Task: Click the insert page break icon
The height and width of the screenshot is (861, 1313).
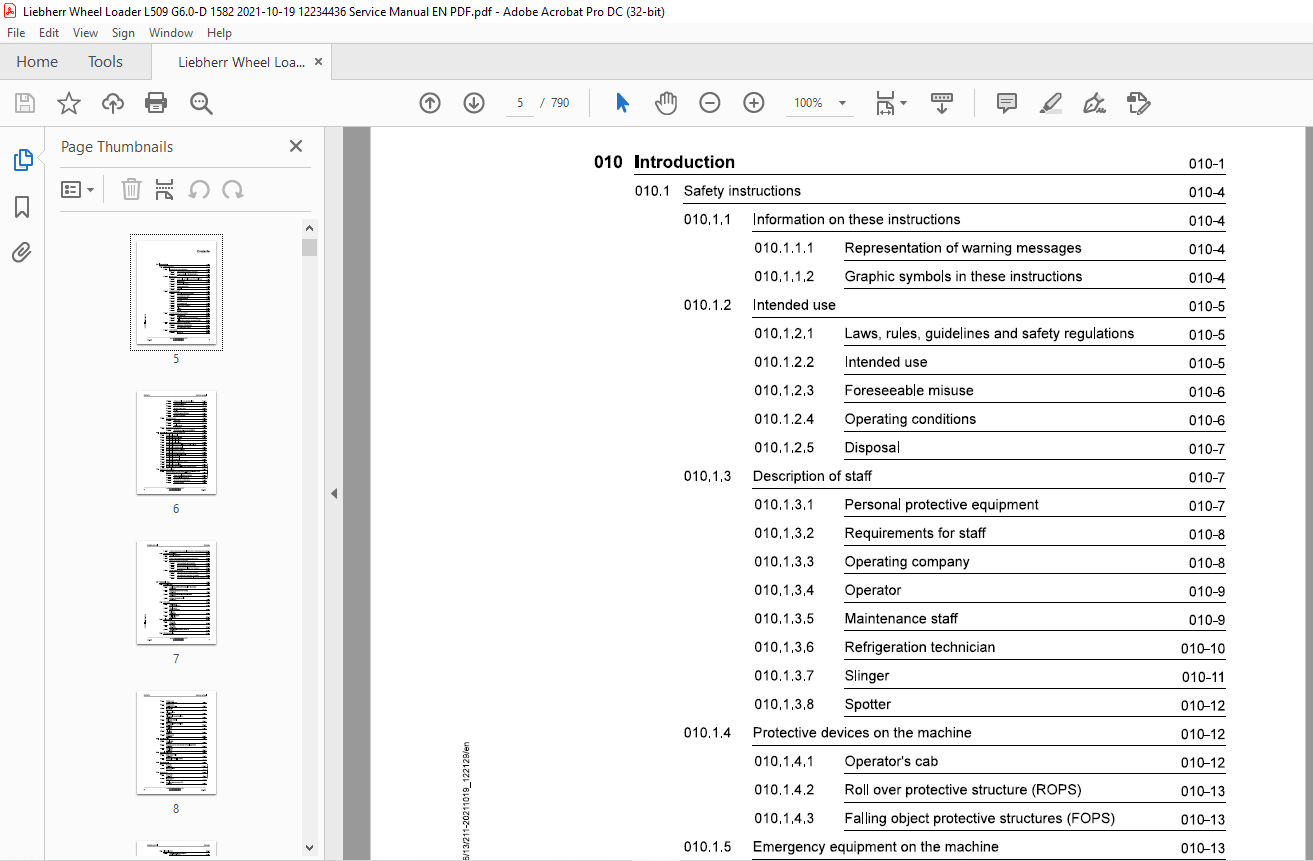Action: (165, 189)
